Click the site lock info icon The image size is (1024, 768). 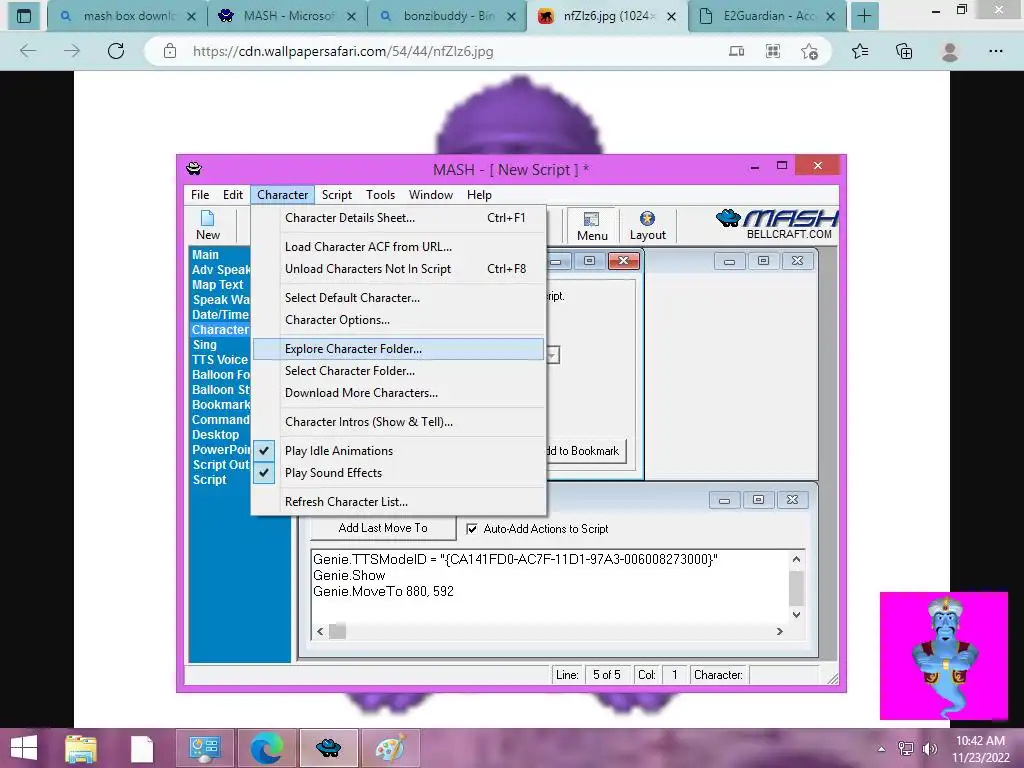click(x=170, y=51)
